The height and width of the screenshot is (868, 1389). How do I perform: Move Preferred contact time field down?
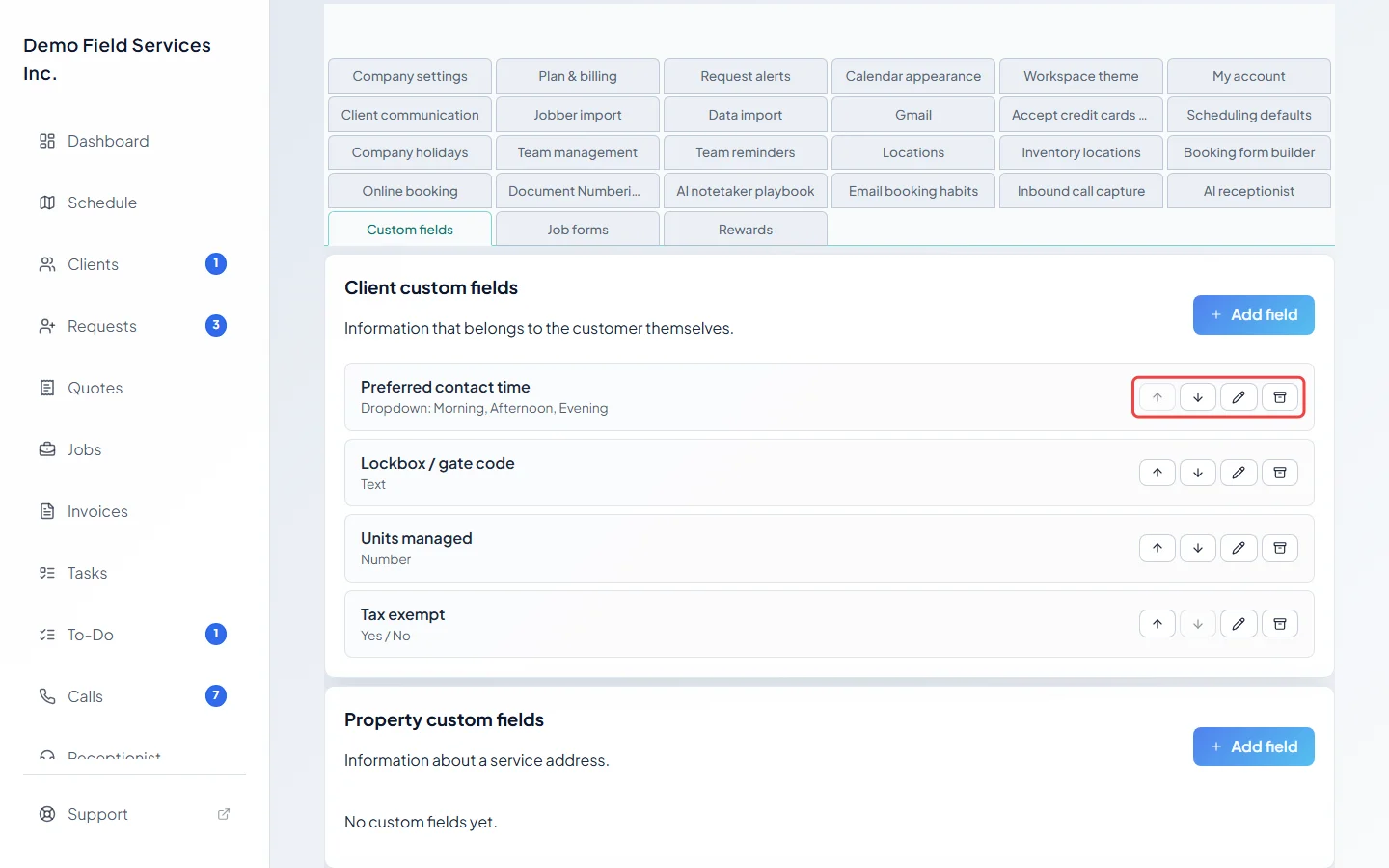click(1197, 397)
